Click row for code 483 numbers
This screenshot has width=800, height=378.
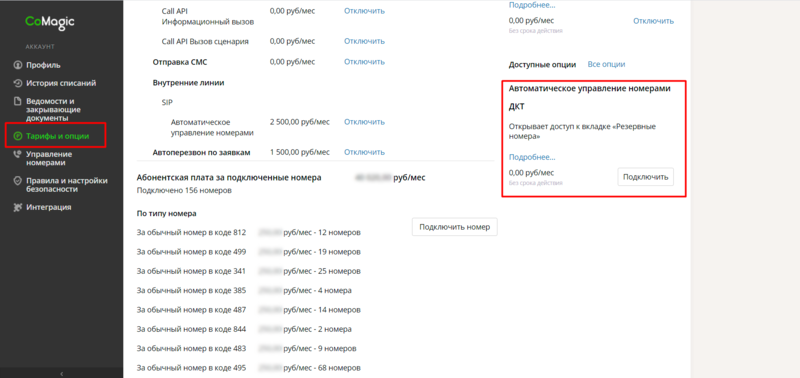pos(247,348)
